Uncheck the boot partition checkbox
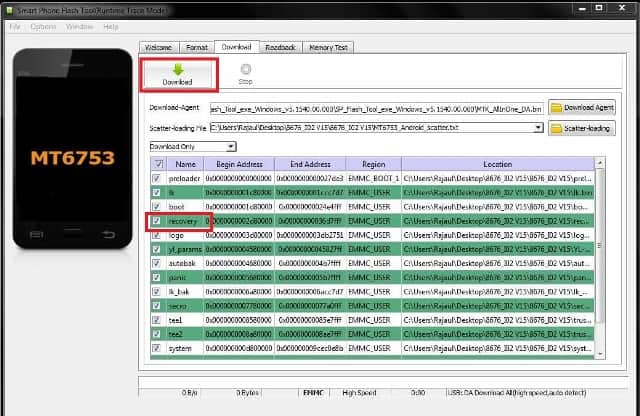Viewport: 640px width, 416px height. click(156, 207)
